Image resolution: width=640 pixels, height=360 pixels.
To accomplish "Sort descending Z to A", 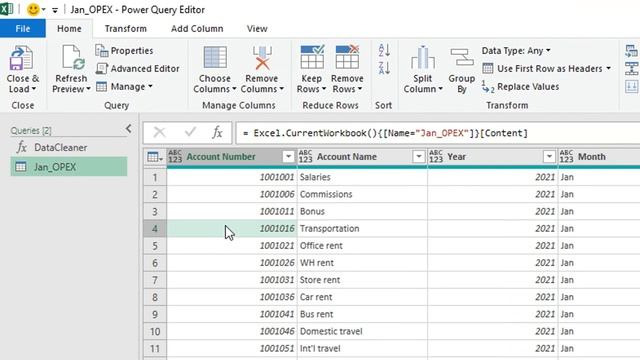I will click(x=384, y=68).
